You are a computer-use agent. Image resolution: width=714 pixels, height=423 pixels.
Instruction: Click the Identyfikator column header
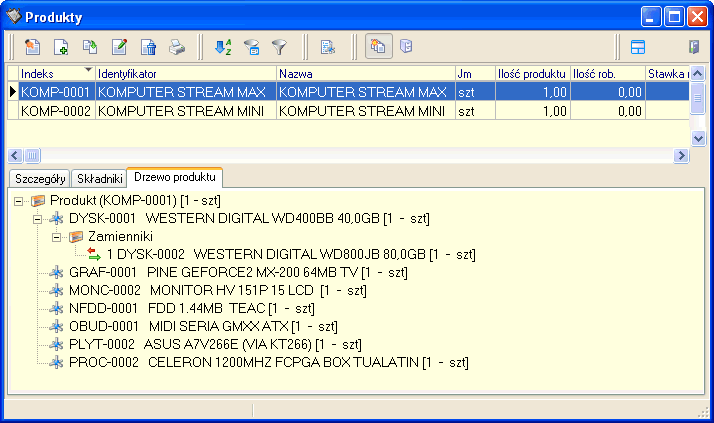(186, 74)
